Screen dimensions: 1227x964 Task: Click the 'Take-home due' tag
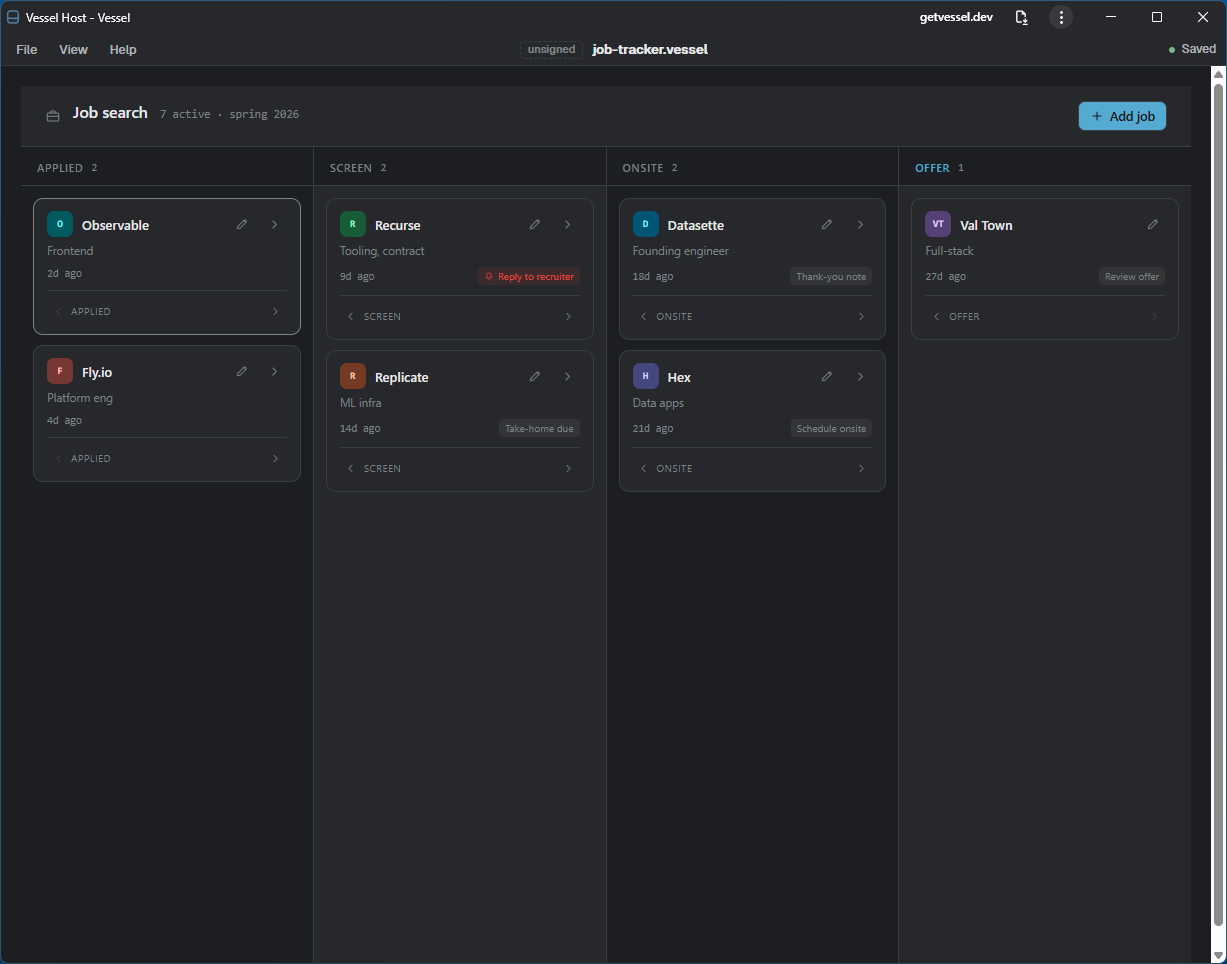[x=539, y=428]
